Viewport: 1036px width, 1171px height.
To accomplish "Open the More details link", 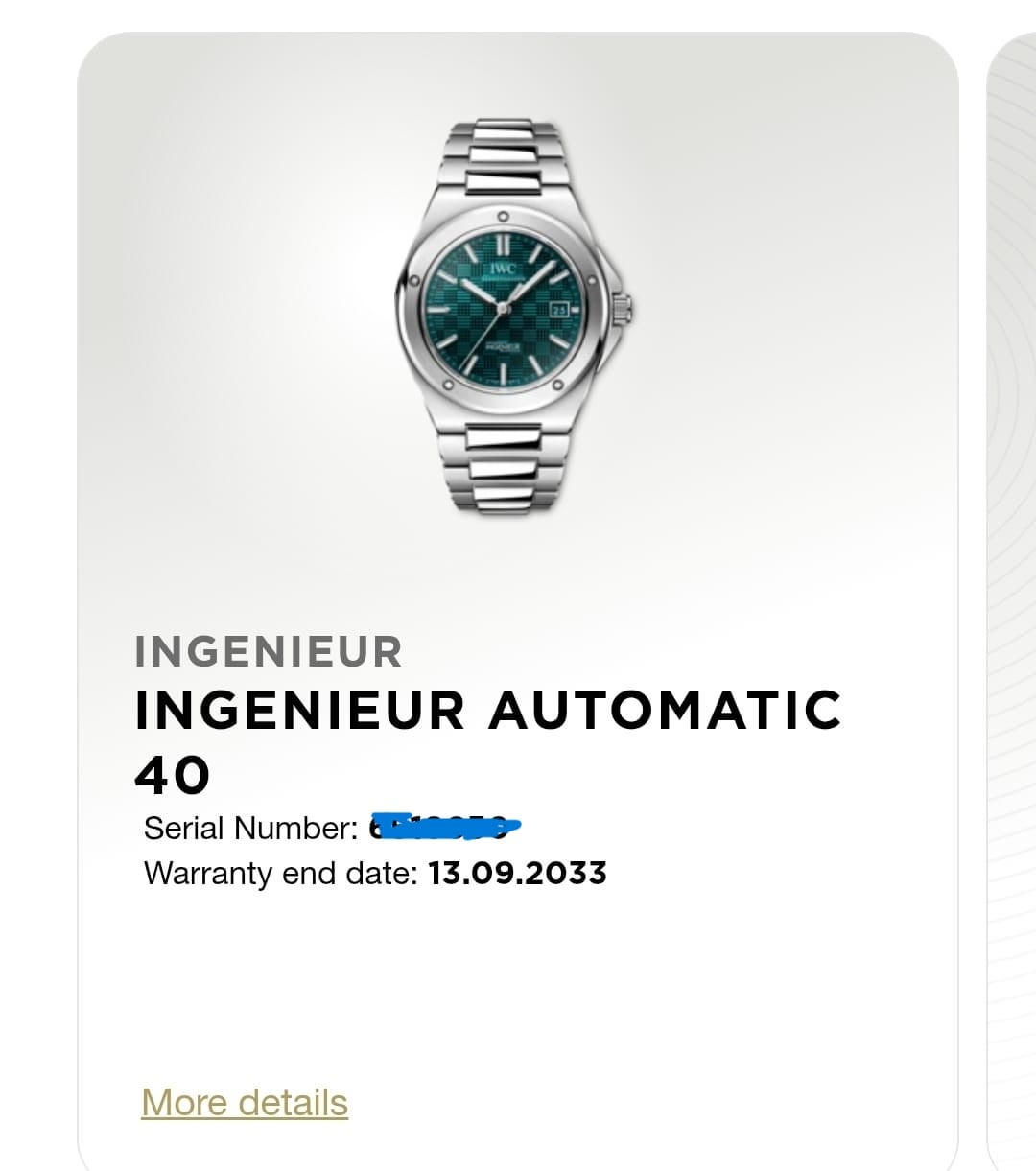I will point(245,1103).
